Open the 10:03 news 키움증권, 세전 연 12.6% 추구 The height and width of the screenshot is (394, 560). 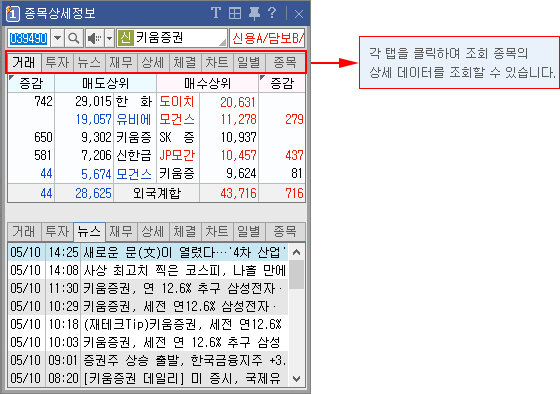[x=148, y=342]
